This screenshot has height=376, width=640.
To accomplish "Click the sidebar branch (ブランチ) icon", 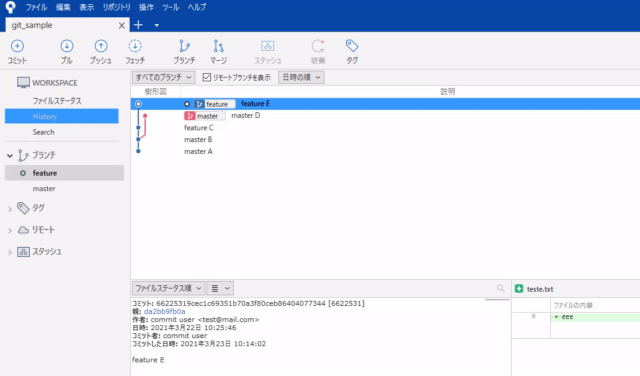I will (23, 156).
